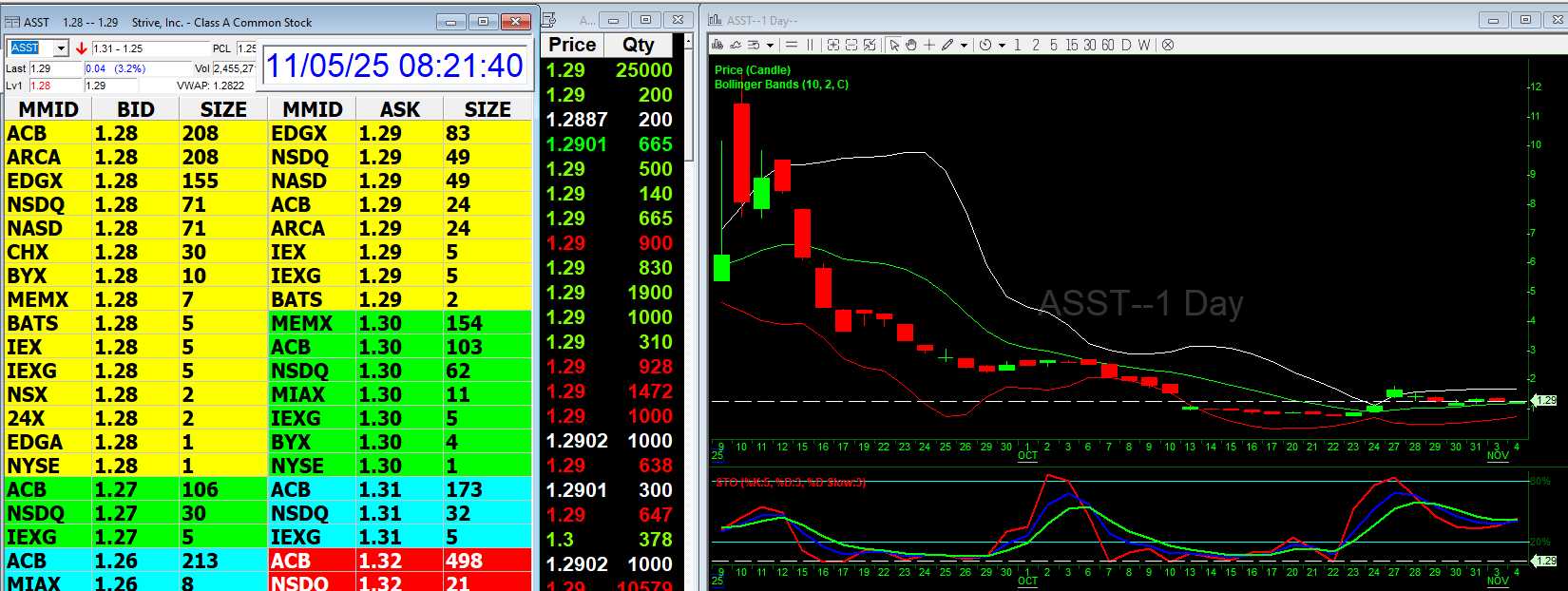This screenshot has width=1568, height=591.
Task: Select the arrow pointer tool
Action: (894, 45)
